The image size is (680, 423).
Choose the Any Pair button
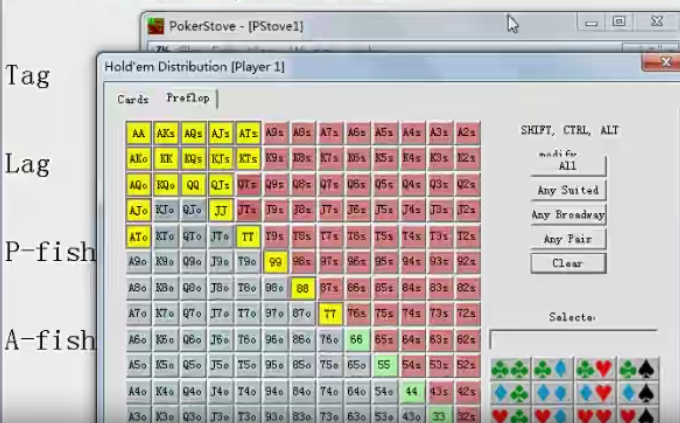(x=568, y=239)
